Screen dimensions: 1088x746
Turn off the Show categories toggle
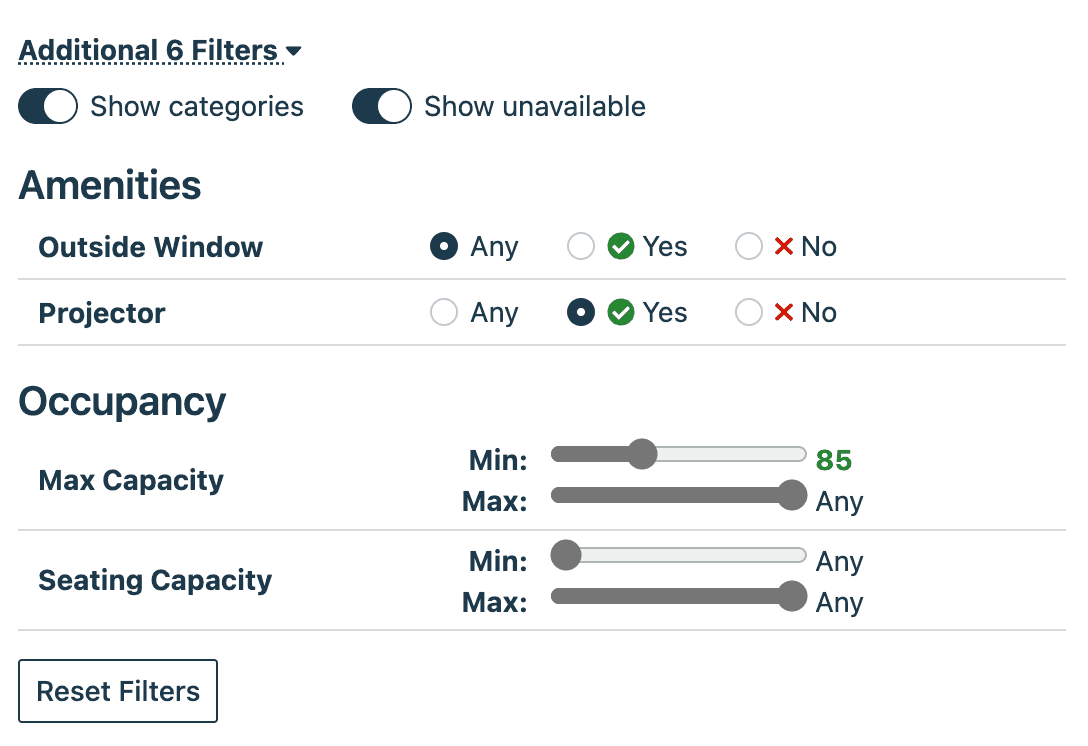click(48, 106)
